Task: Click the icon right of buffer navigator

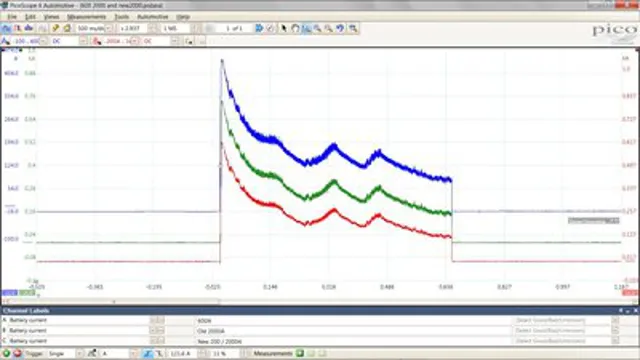Action: [x=270, y=28]
